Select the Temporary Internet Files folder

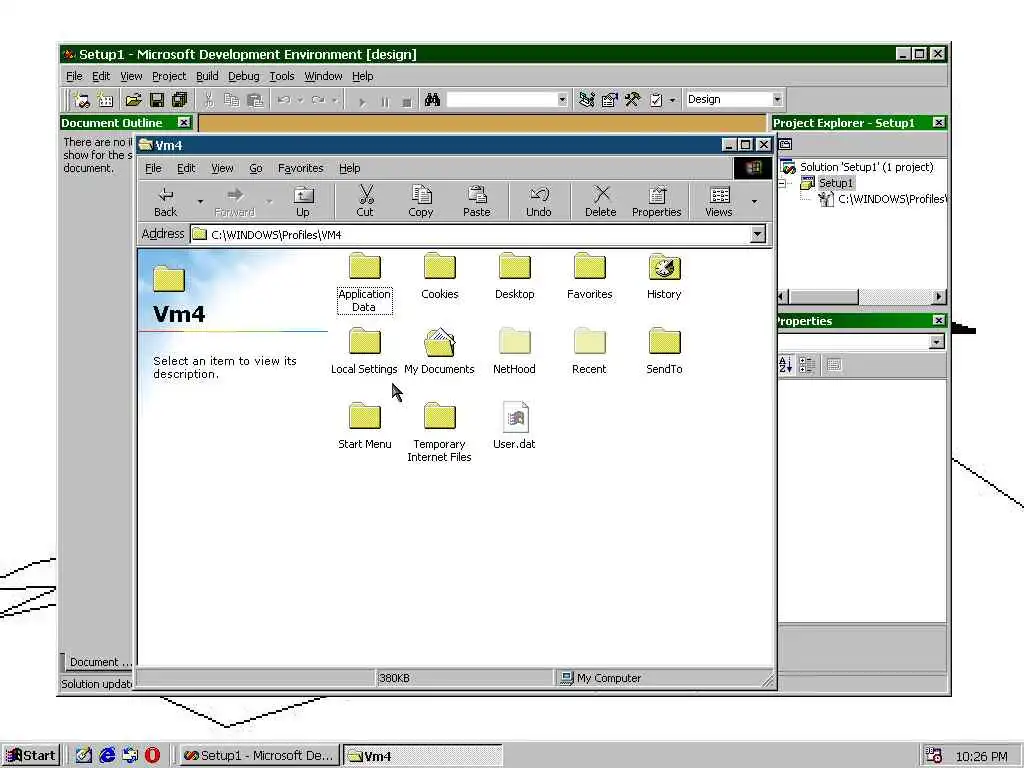tap(440, 432)
